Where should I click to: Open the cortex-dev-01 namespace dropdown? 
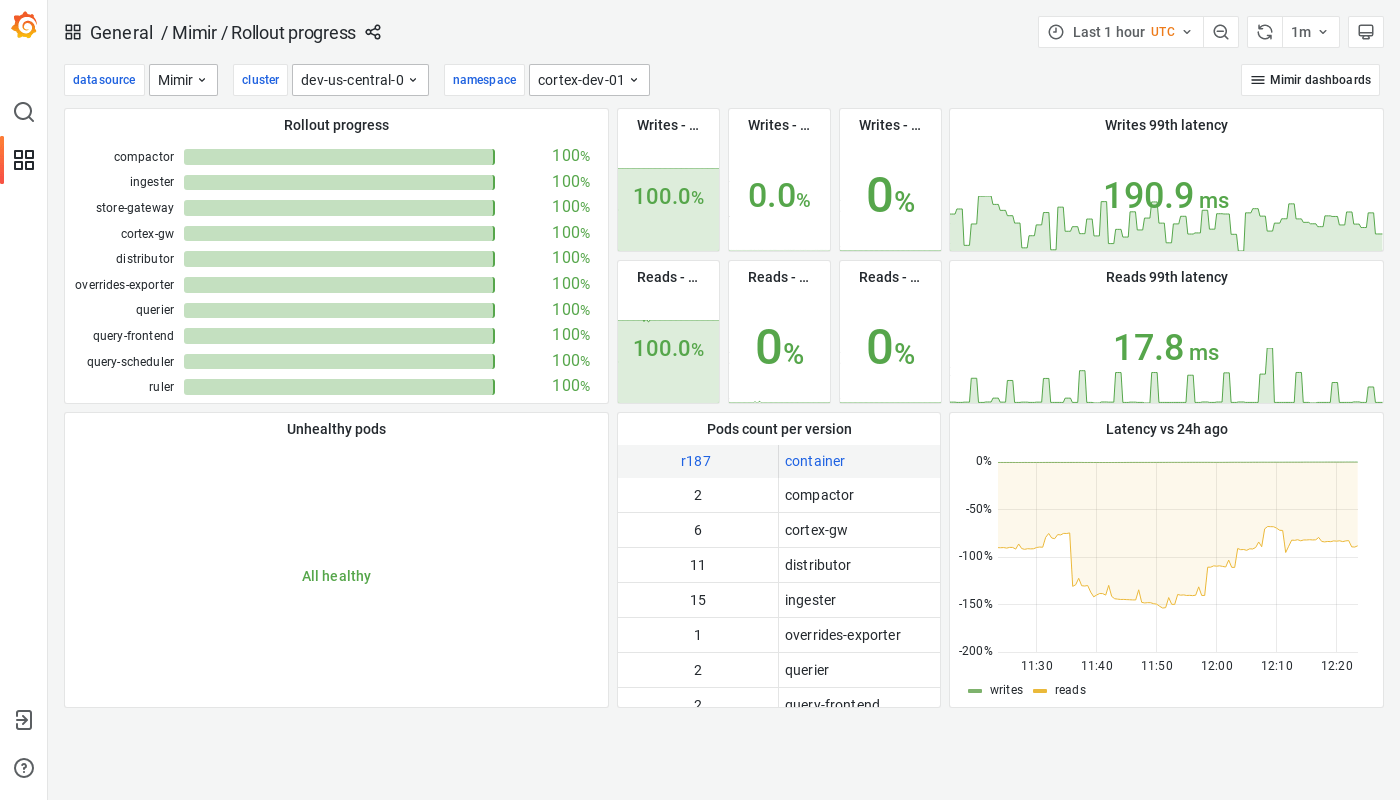tap(589, 79)
